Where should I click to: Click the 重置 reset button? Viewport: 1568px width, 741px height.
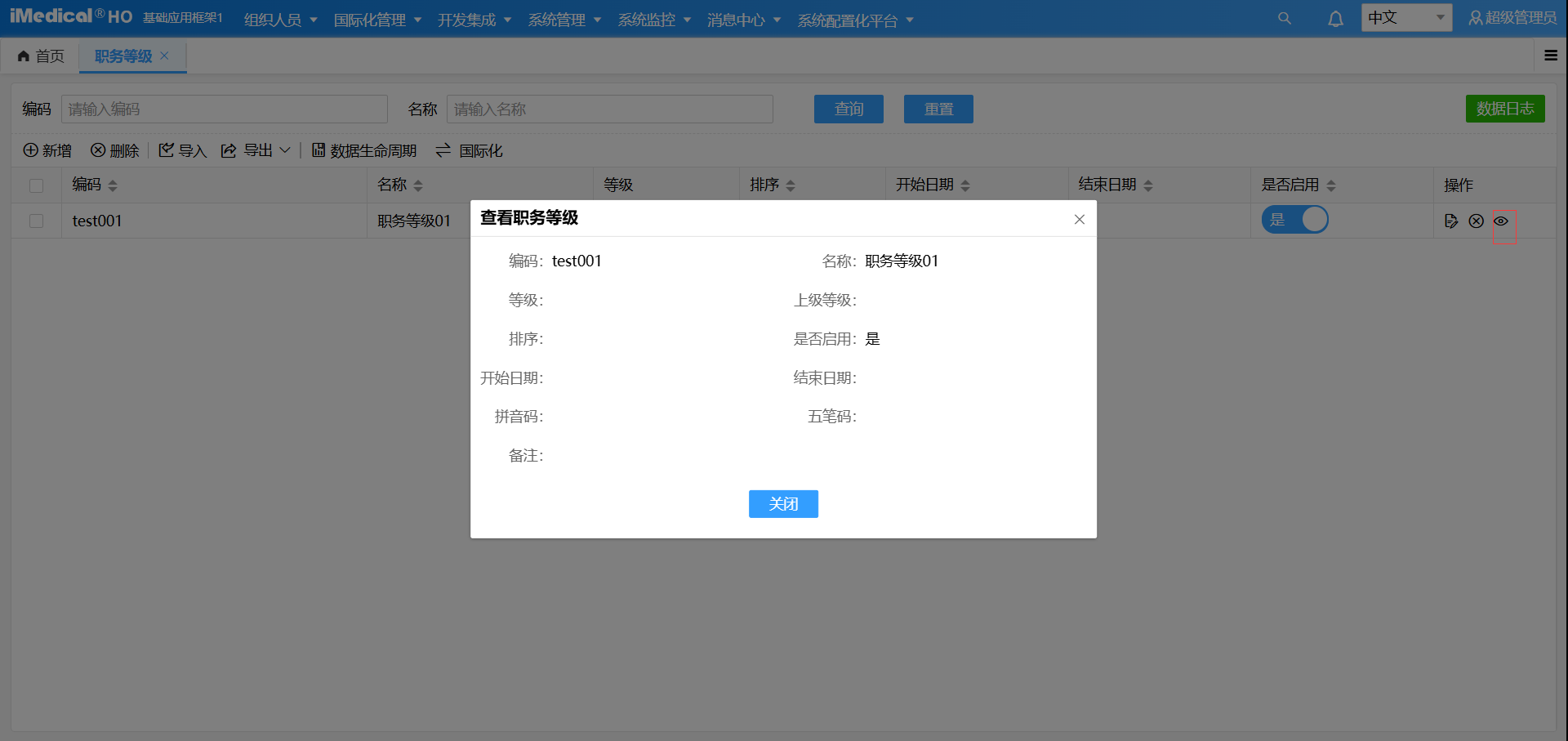pyautogui.click(x=938, y=109)
